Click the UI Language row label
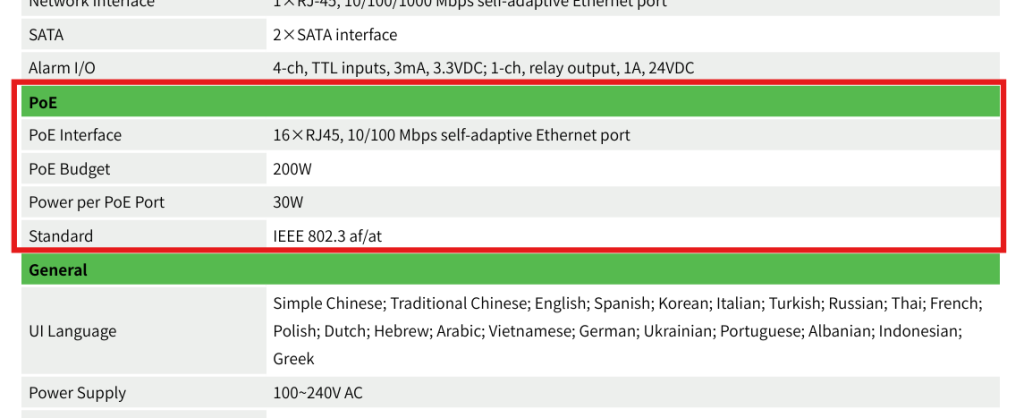The width and height of the screenshot is (1024, 418). [x=72, y=331]
